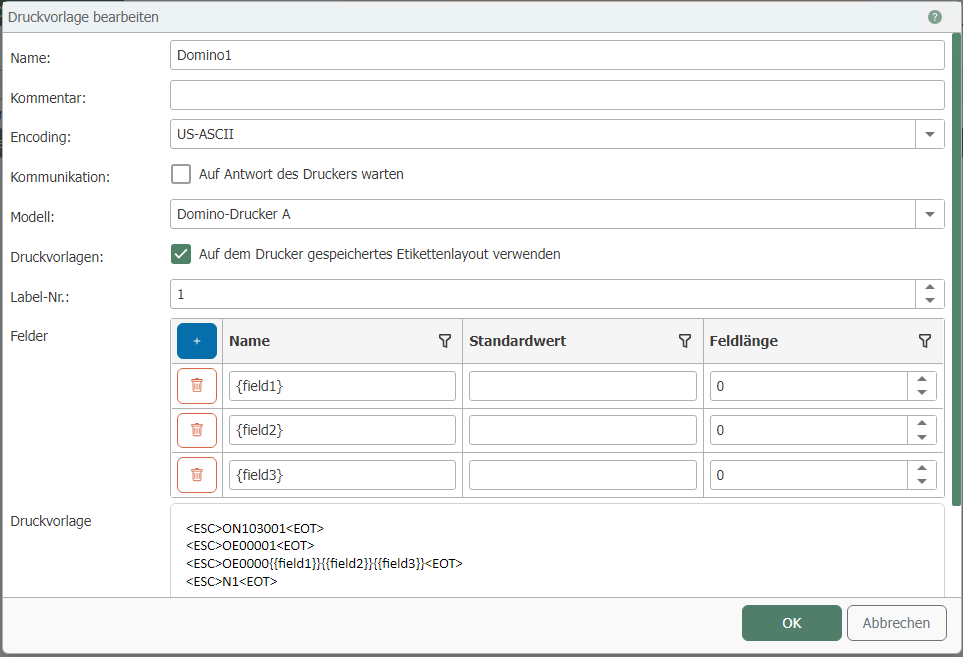Viewport: 963px width, 657px height.
Task: Click the Kommentar text field
Action: (557, 95)
